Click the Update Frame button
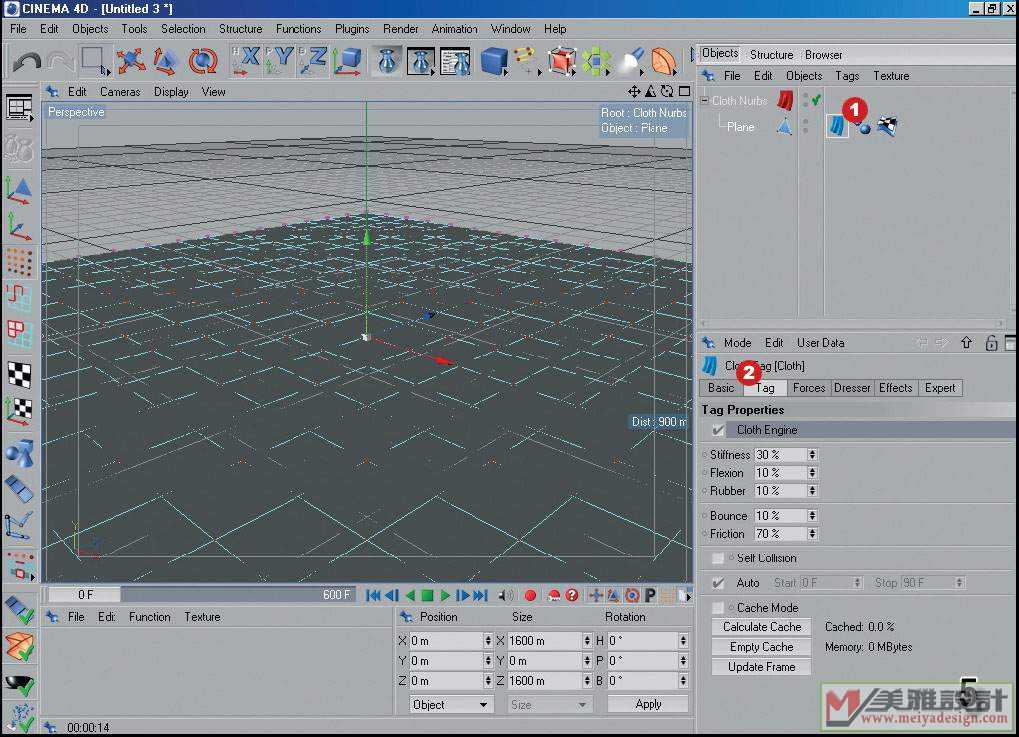Viewport: 1019px width, 737px height. [x=762, y=667]
